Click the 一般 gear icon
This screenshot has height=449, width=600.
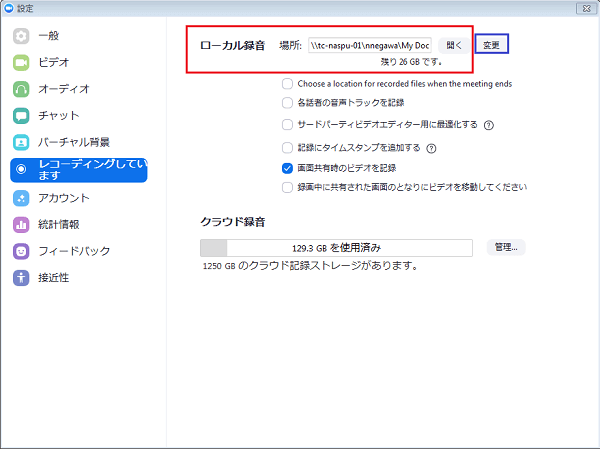(21, 36)
